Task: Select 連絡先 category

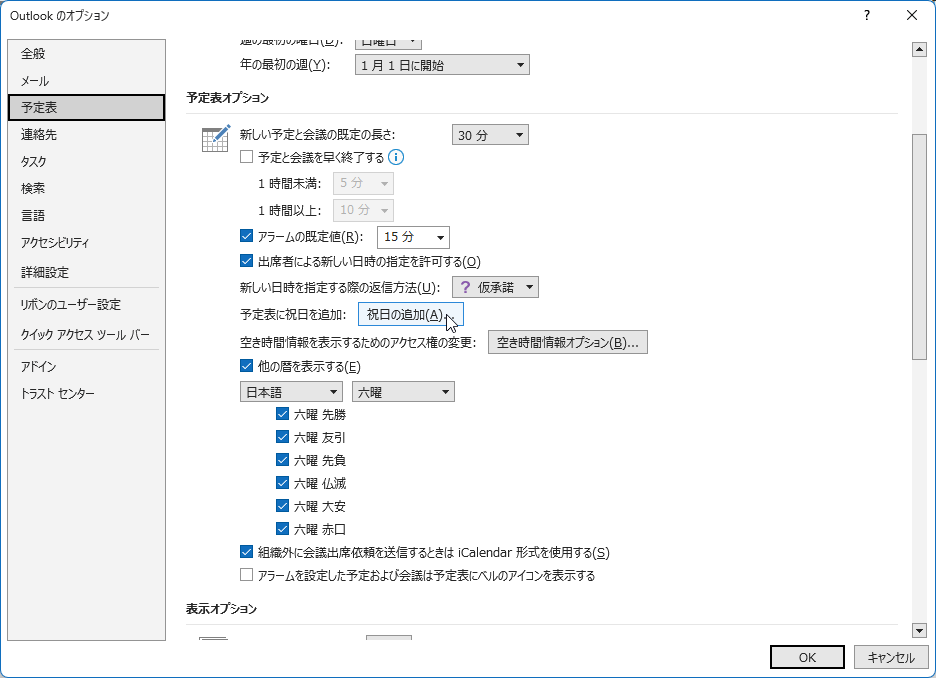Action: click(87, 134)
